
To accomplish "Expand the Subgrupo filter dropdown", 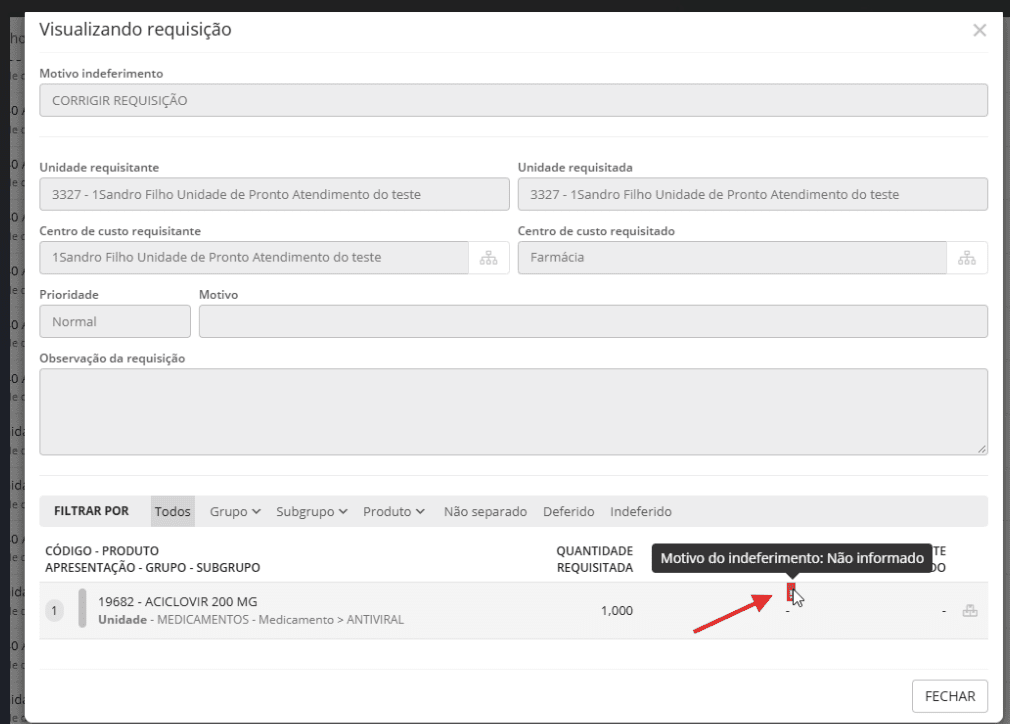I will pos(312,511).
